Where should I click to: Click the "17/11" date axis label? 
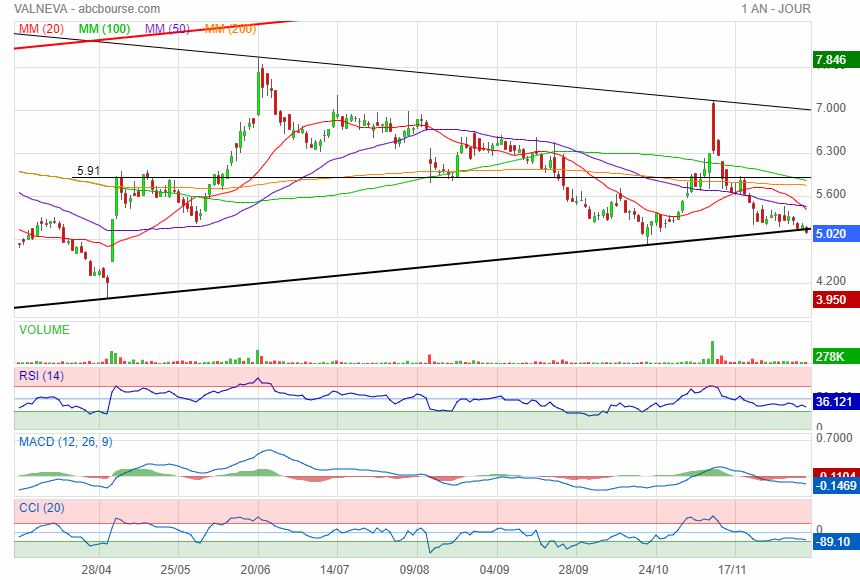[733, 570]
